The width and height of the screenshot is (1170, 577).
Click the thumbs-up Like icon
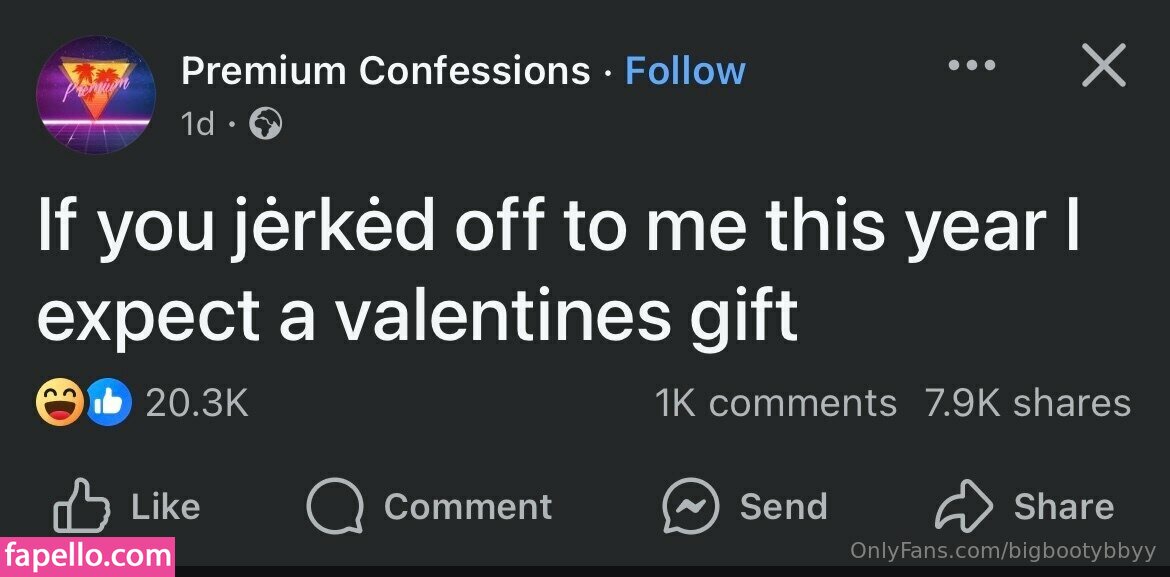tap(79, 507)
